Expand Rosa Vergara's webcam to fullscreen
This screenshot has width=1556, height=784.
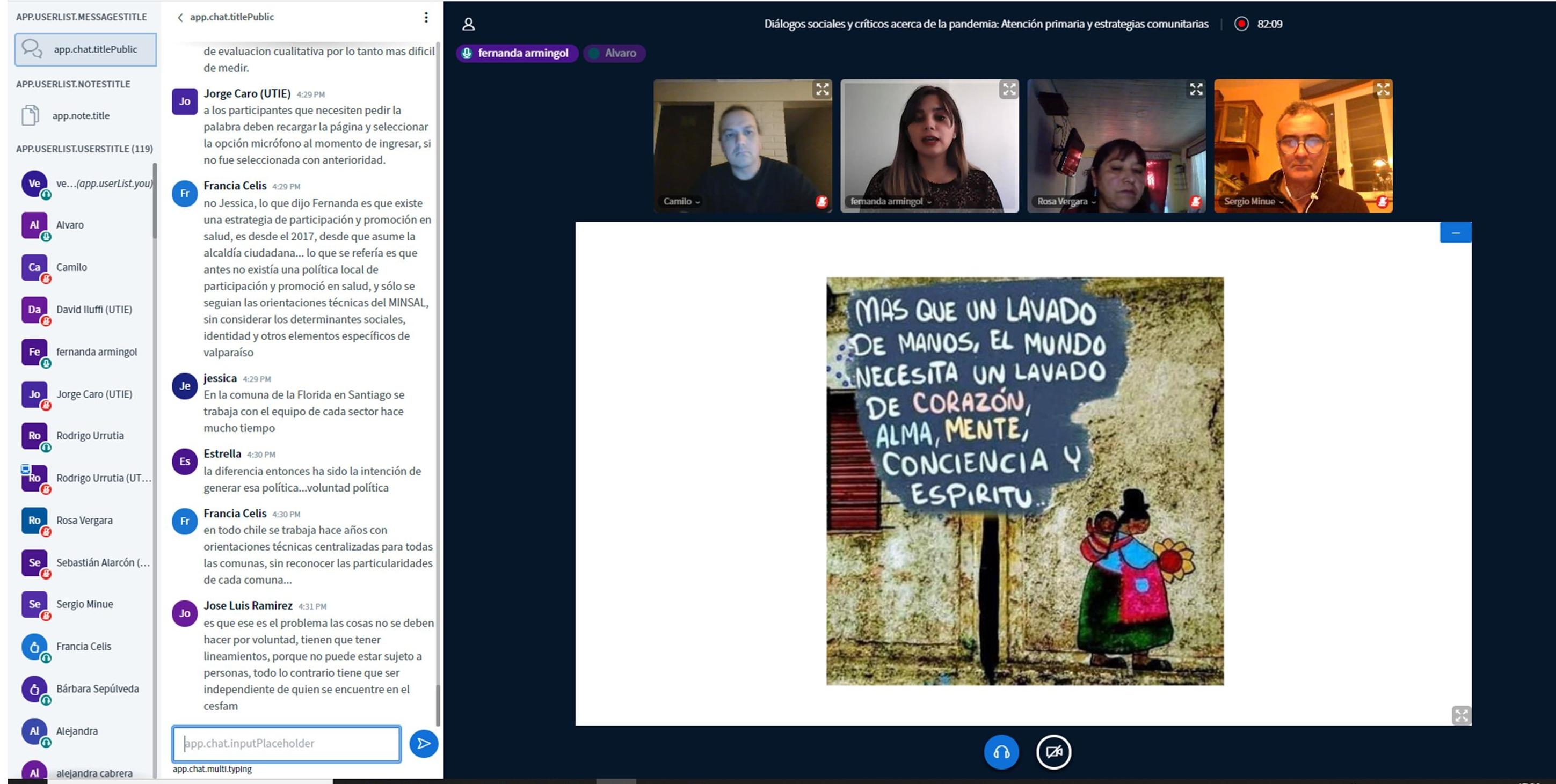(1195, 90)
